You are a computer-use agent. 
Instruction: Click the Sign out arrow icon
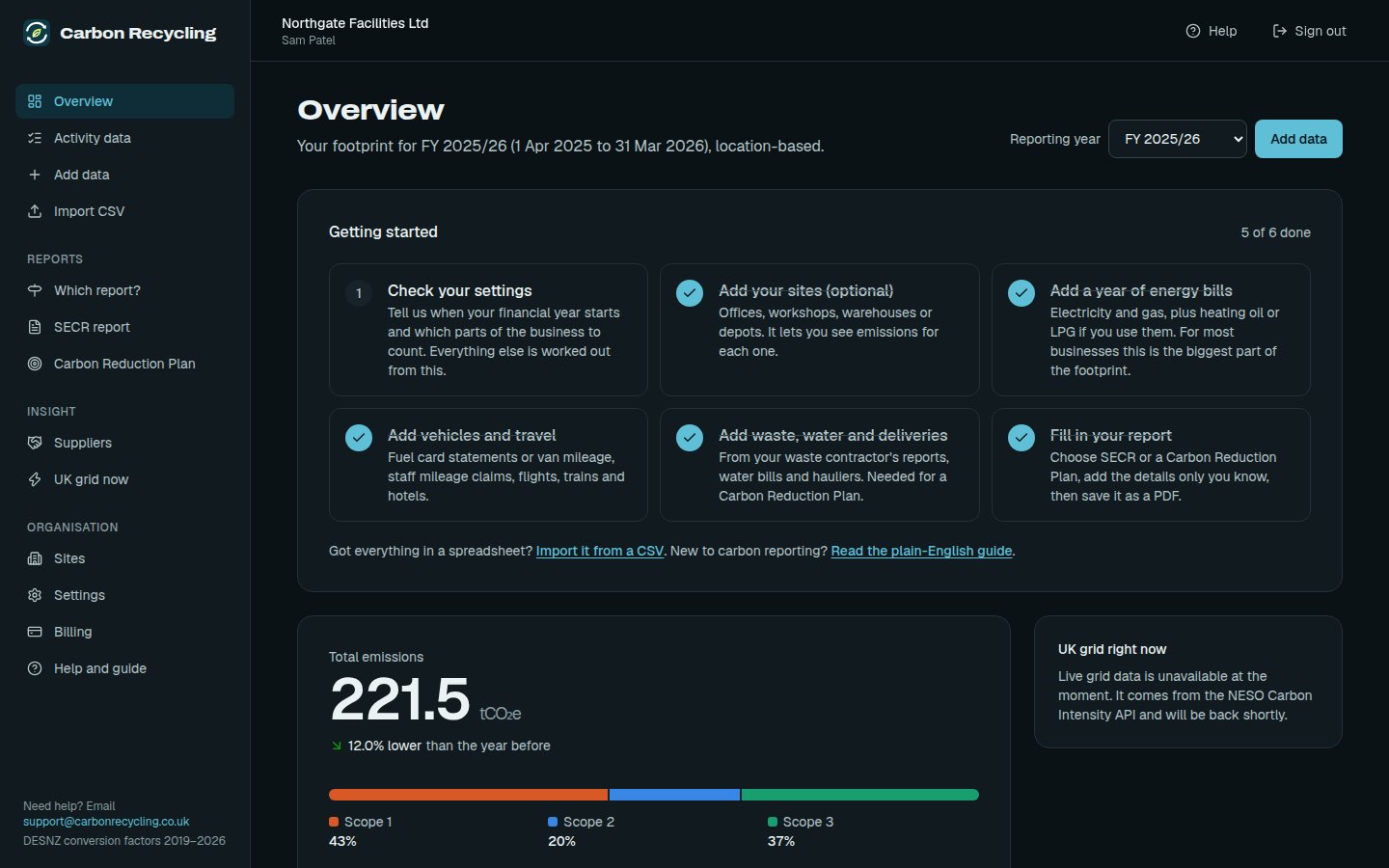coord(1280,31)
